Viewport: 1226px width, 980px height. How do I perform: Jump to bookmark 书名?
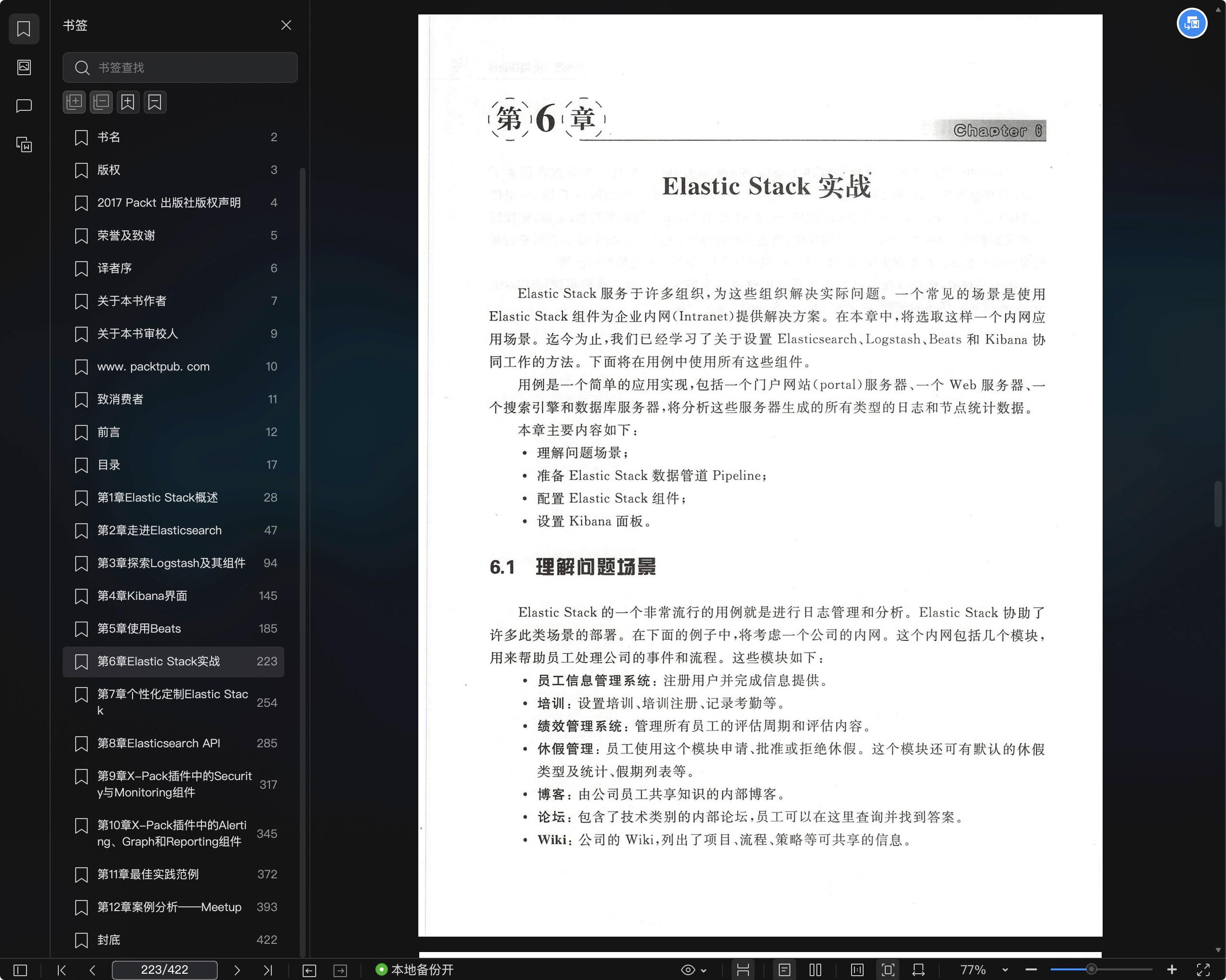173,137
